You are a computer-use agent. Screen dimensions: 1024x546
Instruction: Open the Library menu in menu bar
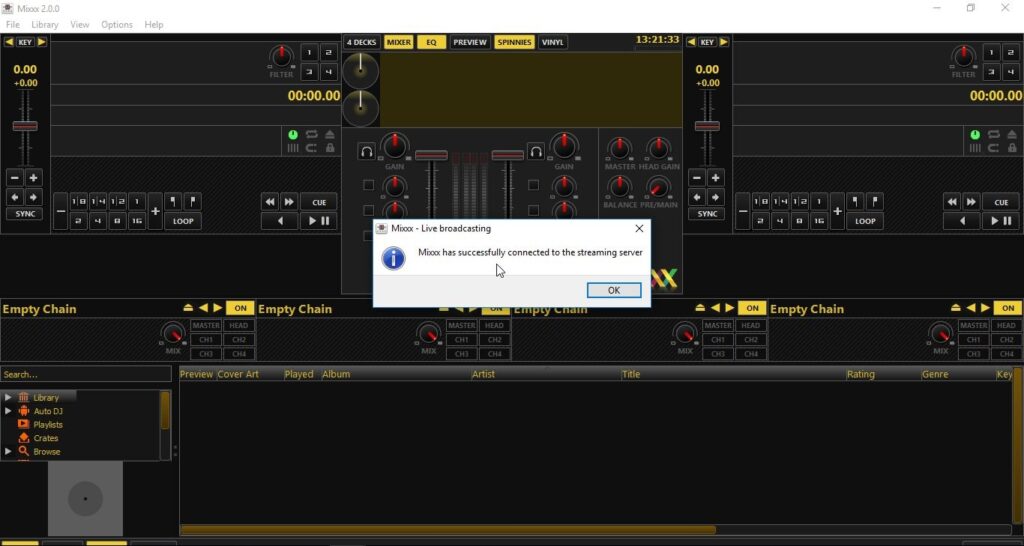[x=45, y=24]
